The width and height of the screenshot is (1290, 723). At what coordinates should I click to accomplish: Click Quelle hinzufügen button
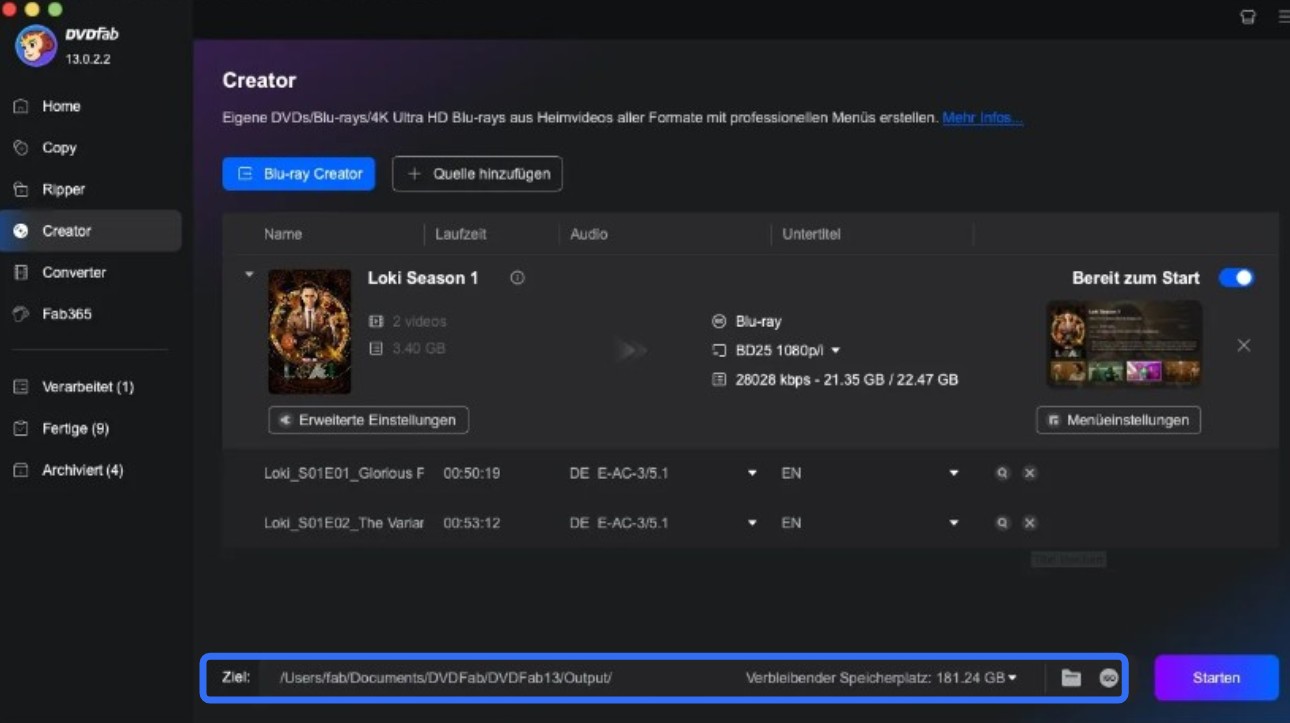pos(477,174)
